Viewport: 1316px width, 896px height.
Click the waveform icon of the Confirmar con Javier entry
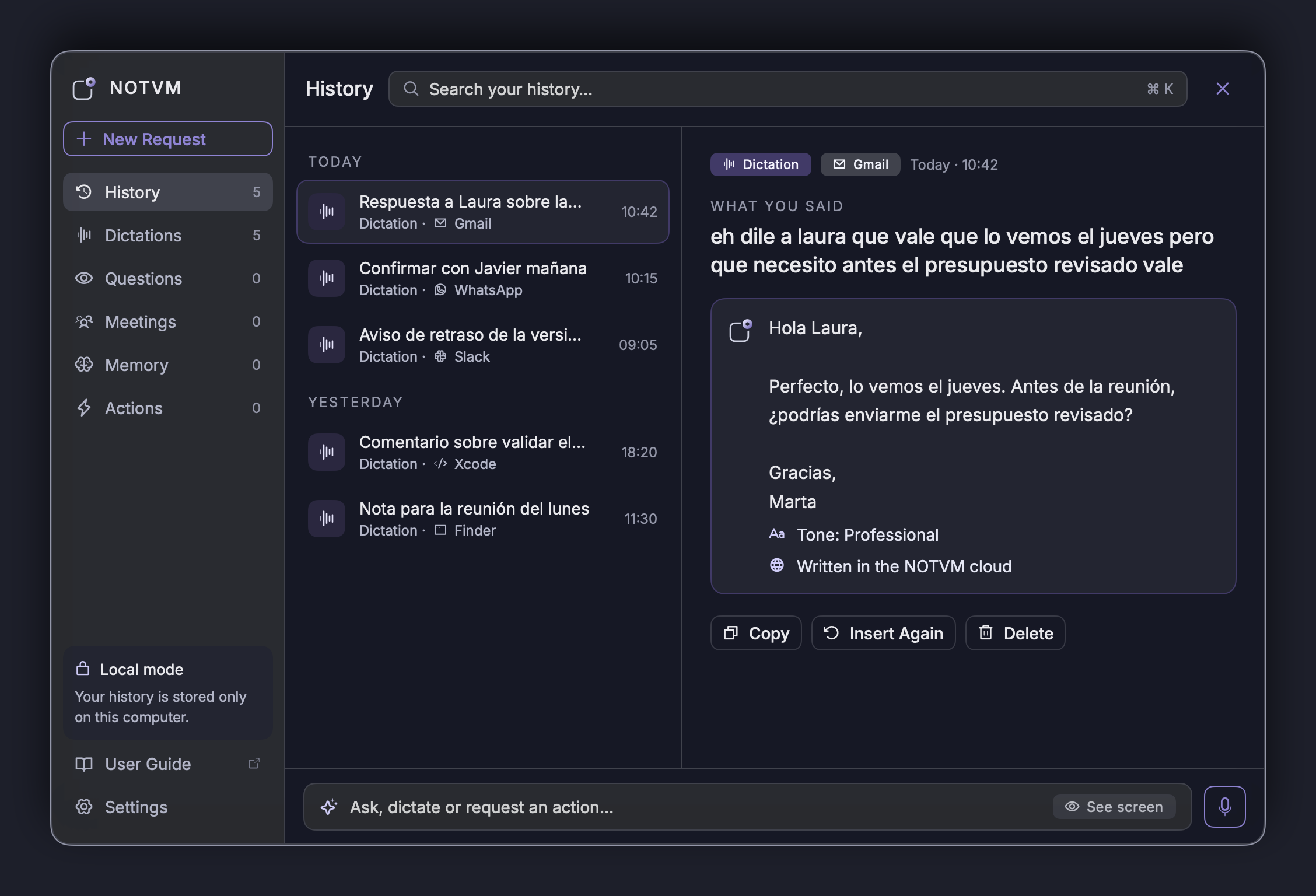point(327,278)
